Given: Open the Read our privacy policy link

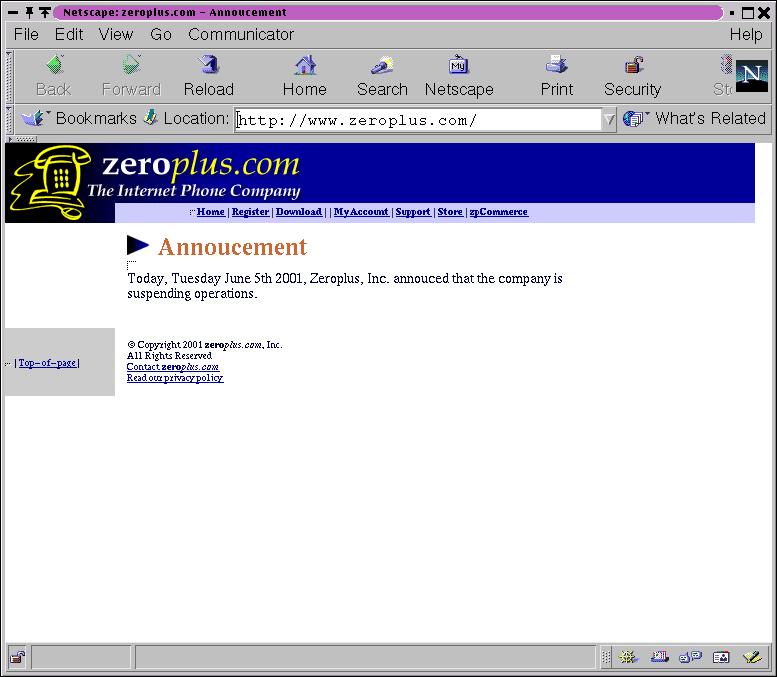Looking at the screenshot, I should 175,378.
